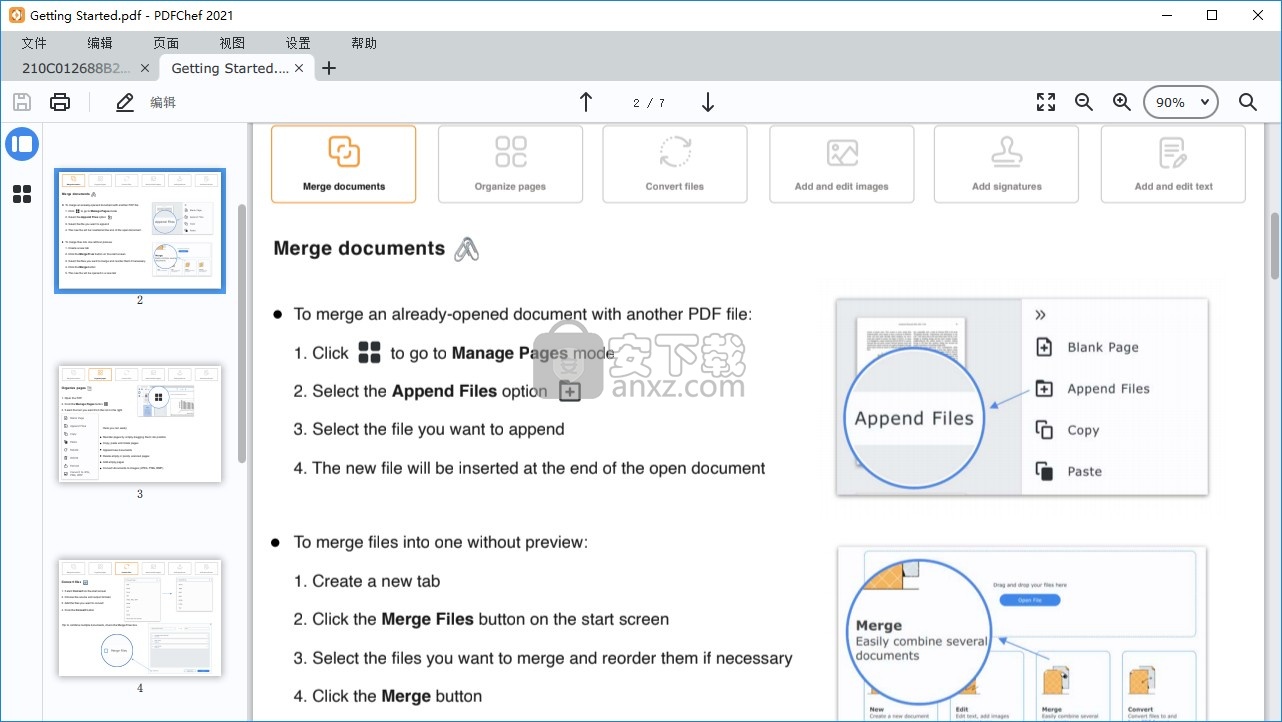This screenshot has width=1282, height=722.
Task: Open the 文件 menu
Action: pos(34,43)
